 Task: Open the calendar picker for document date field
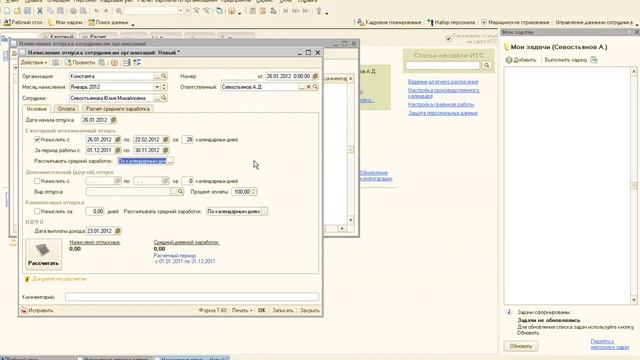(316, 76)
